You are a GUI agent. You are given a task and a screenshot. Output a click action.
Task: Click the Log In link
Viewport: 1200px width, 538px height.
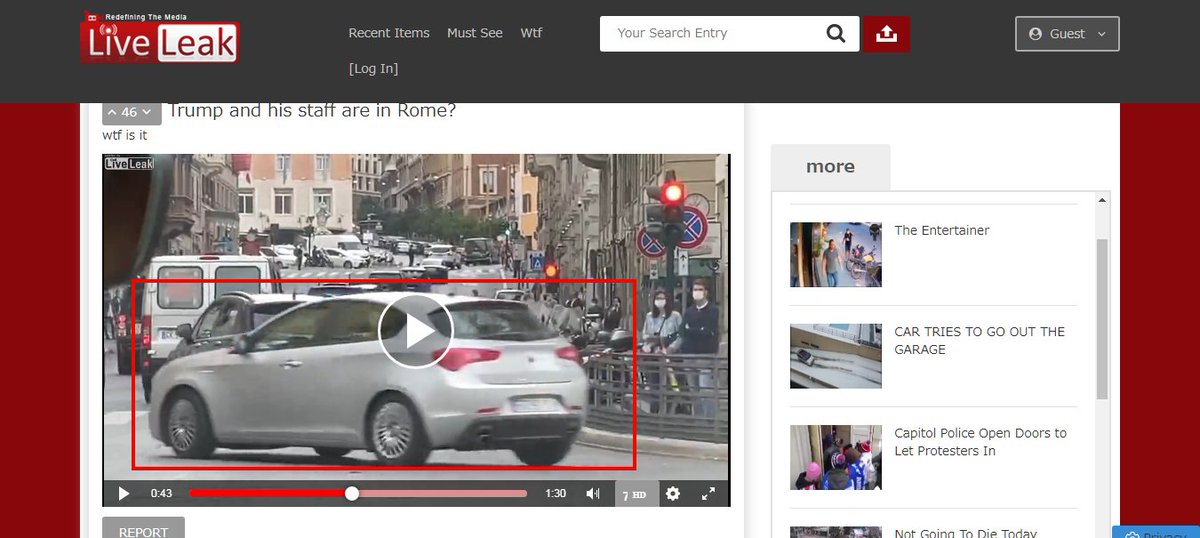coord(373,69)
